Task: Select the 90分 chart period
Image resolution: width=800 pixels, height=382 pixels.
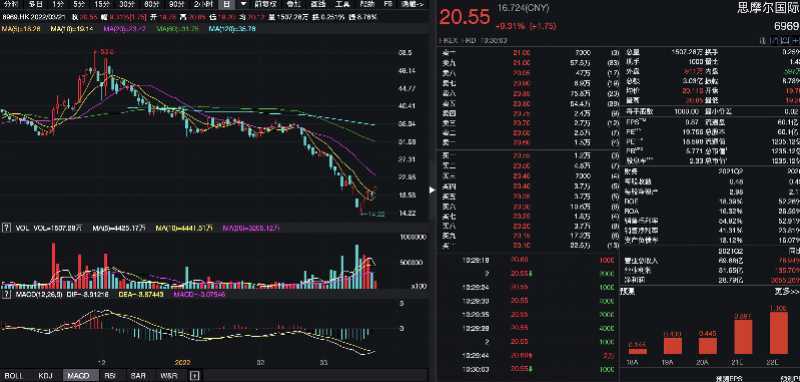Action: (177, 4)
